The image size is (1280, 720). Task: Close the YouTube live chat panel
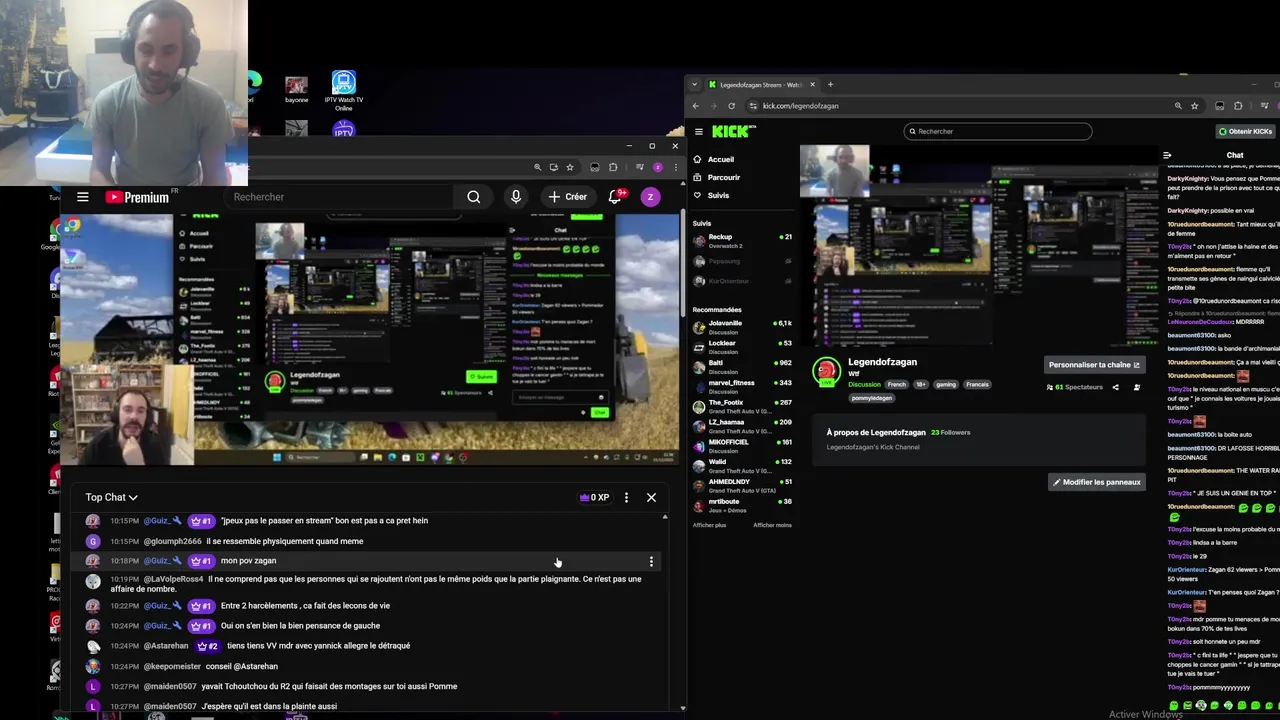(651, 497)
